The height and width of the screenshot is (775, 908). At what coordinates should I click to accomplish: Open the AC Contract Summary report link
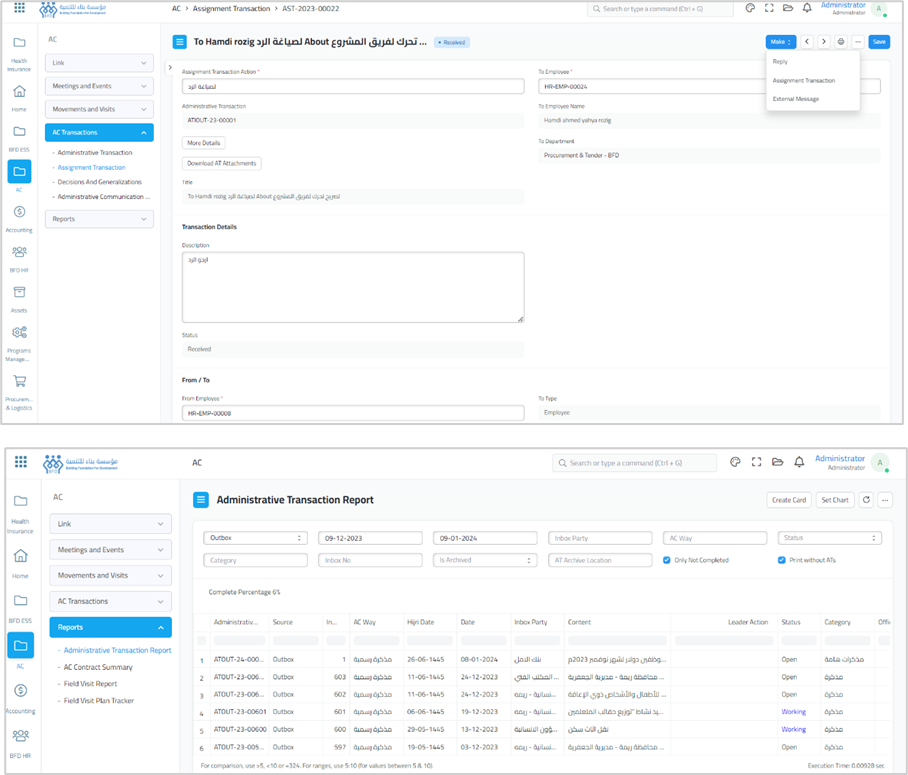point(98,667)
